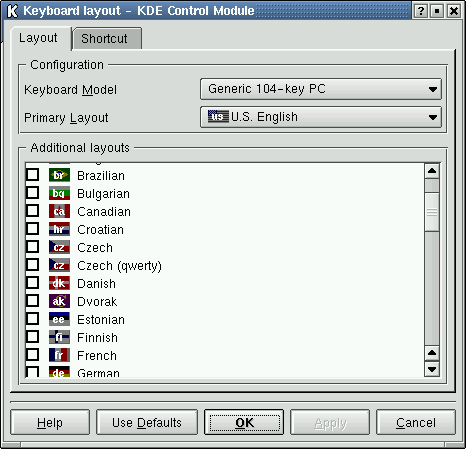This screenshot has height=449, width=466.
Task: Select the Czech (qwerty) entry text
Action: pyautogui.click(x=119, y=266)
